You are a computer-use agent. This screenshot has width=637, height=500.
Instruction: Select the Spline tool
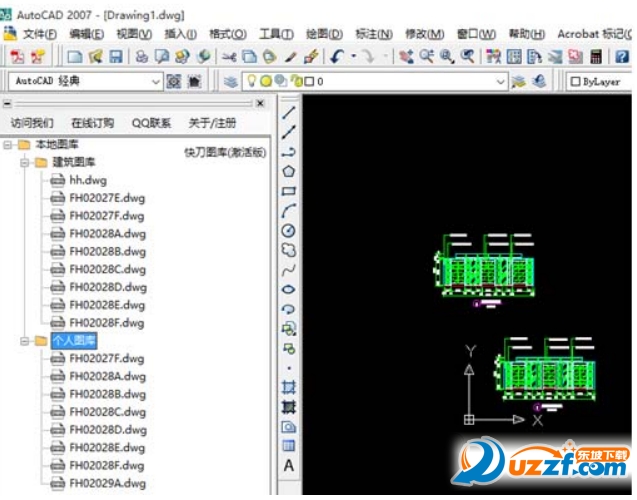[289, 270]
